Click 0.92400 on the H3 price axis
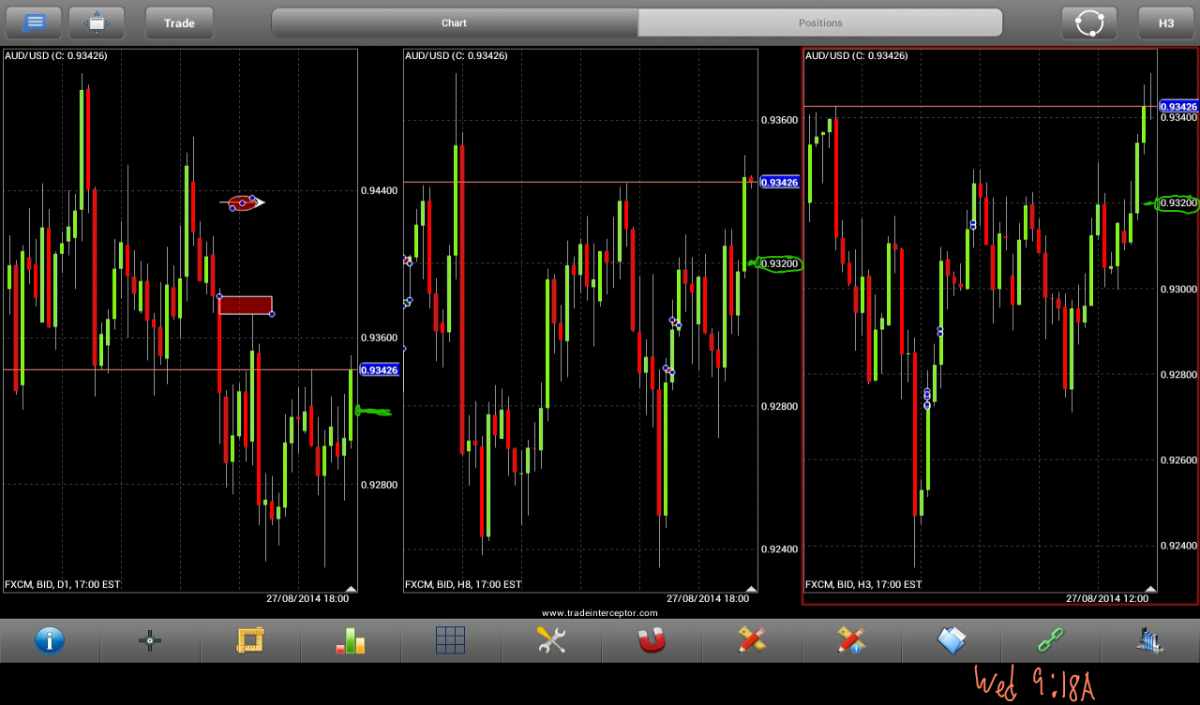Viewport: 1200px width, 705px height. (x=1178, y=546)
